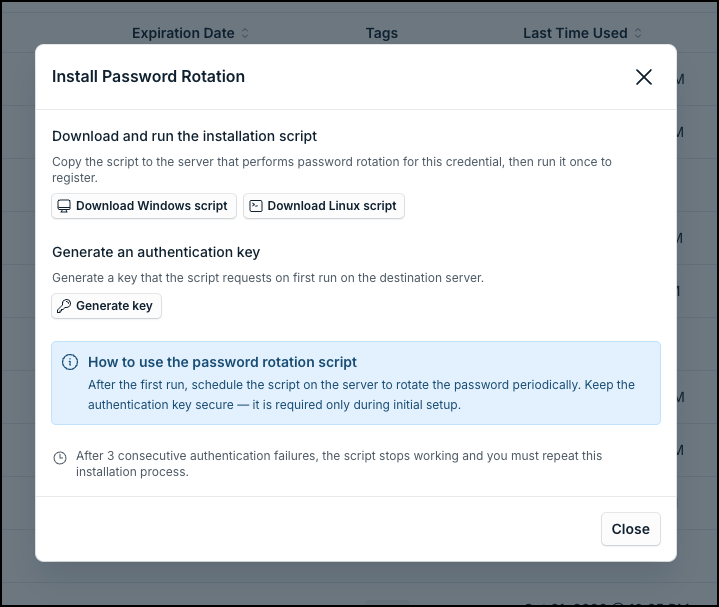
Task: Click the Close button at the bottom
Action: click(631, 529)
